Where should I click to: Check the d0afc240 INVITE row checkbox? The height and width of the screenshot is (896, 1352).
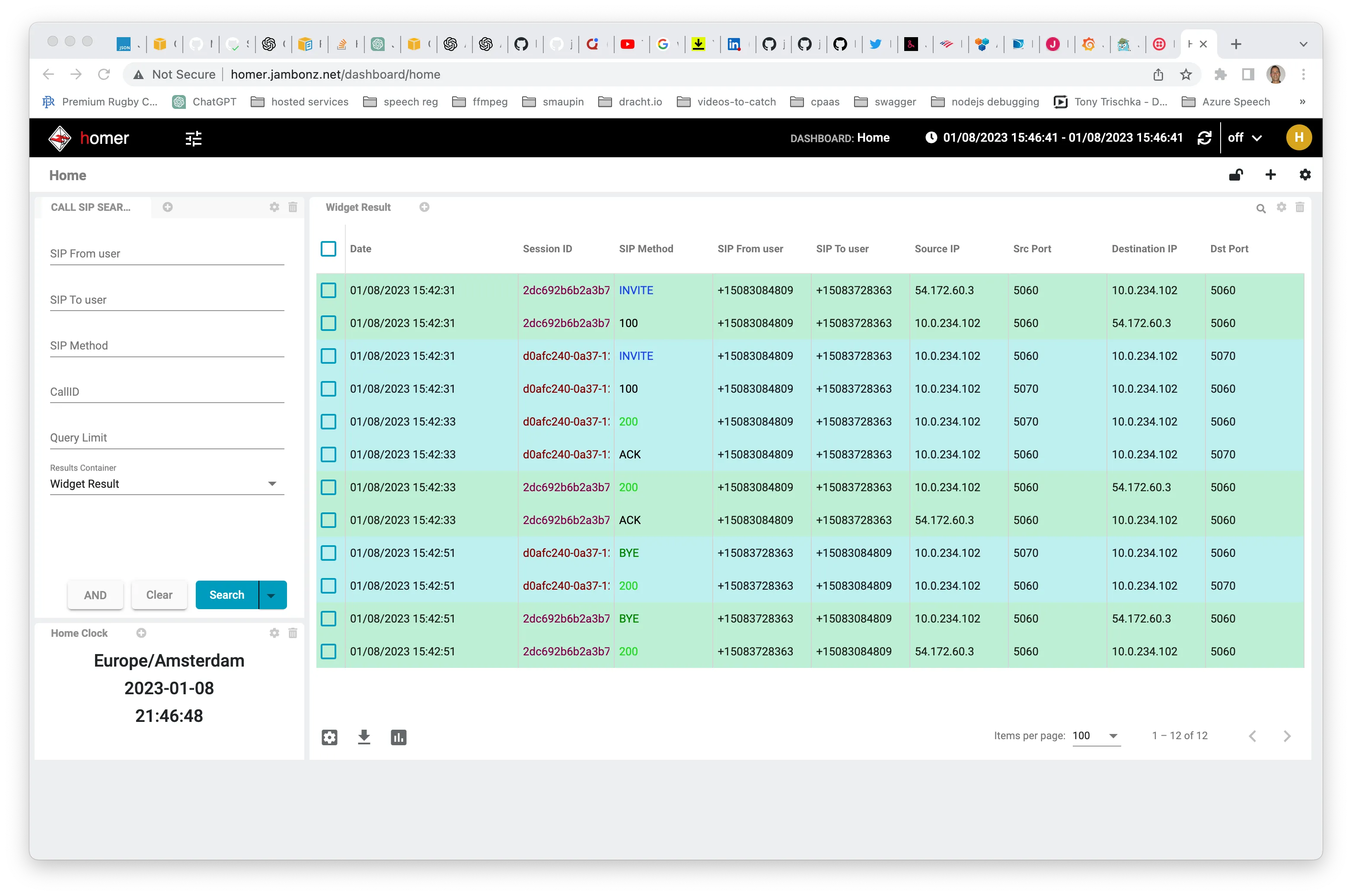tap(328, 356)
